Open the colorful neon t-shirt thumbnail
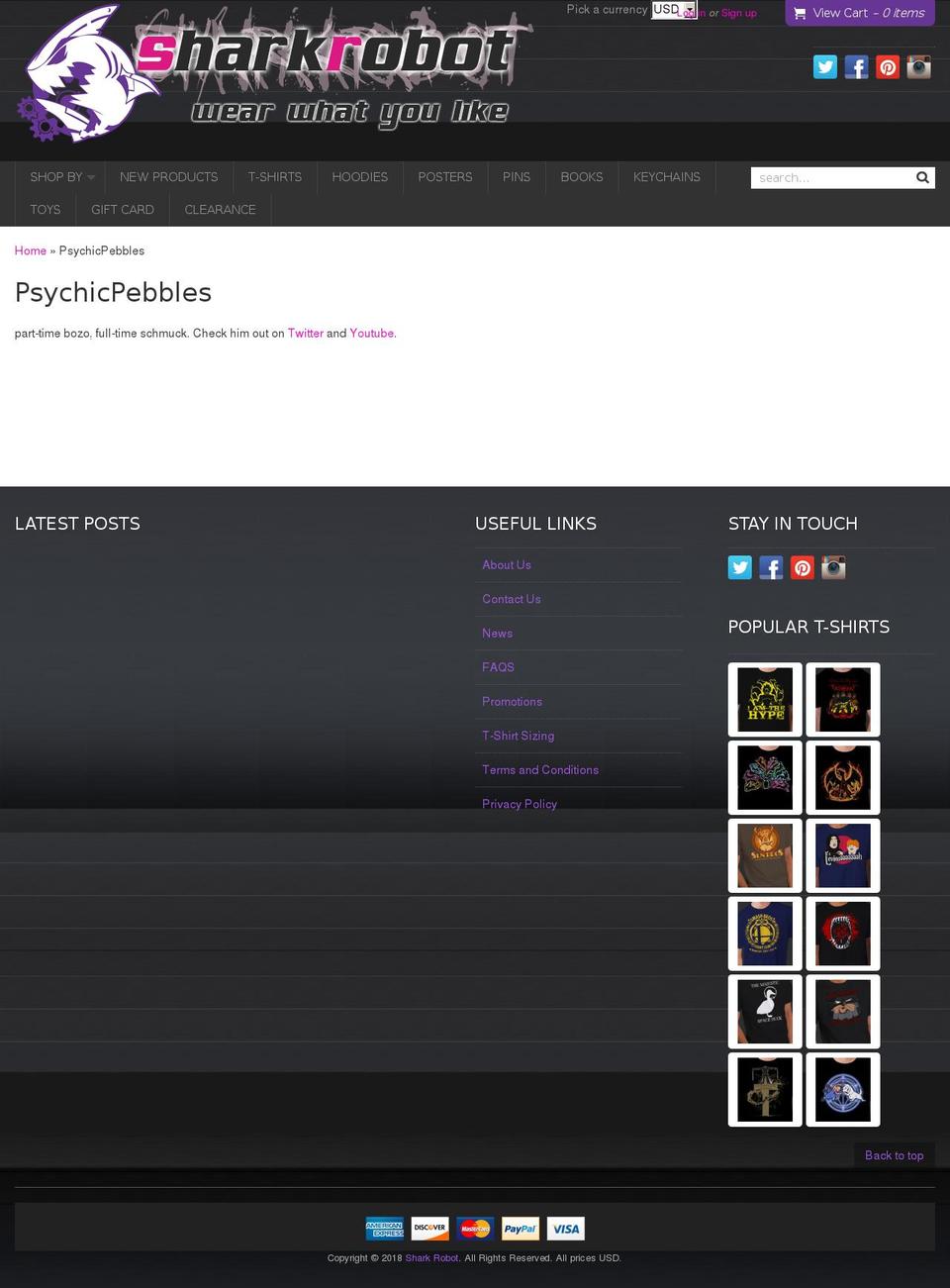This screenshot has width=950, height=1288. click(x=765, y=778)
